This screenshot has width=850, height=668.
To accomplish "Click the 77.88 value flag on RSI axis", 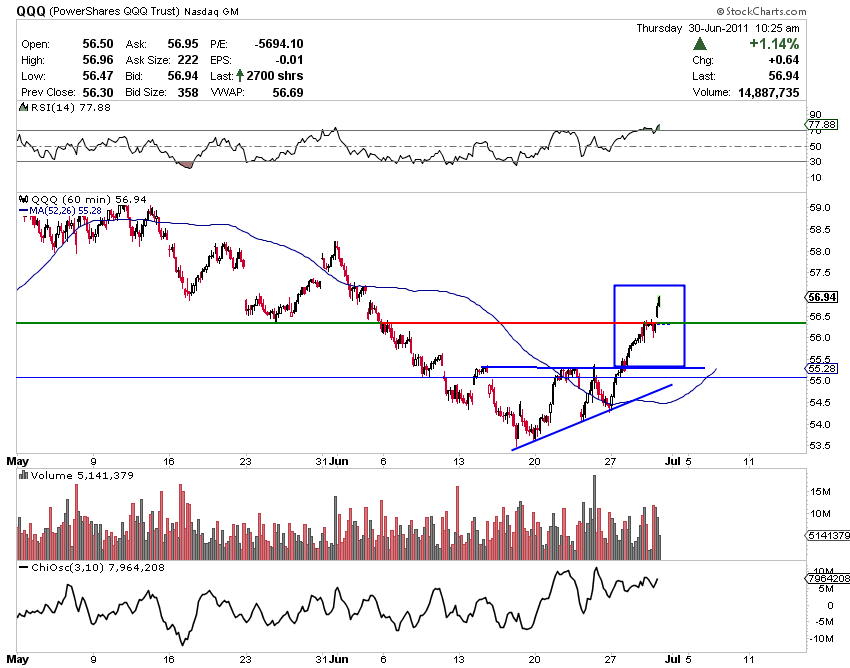I will coord(822,125).
